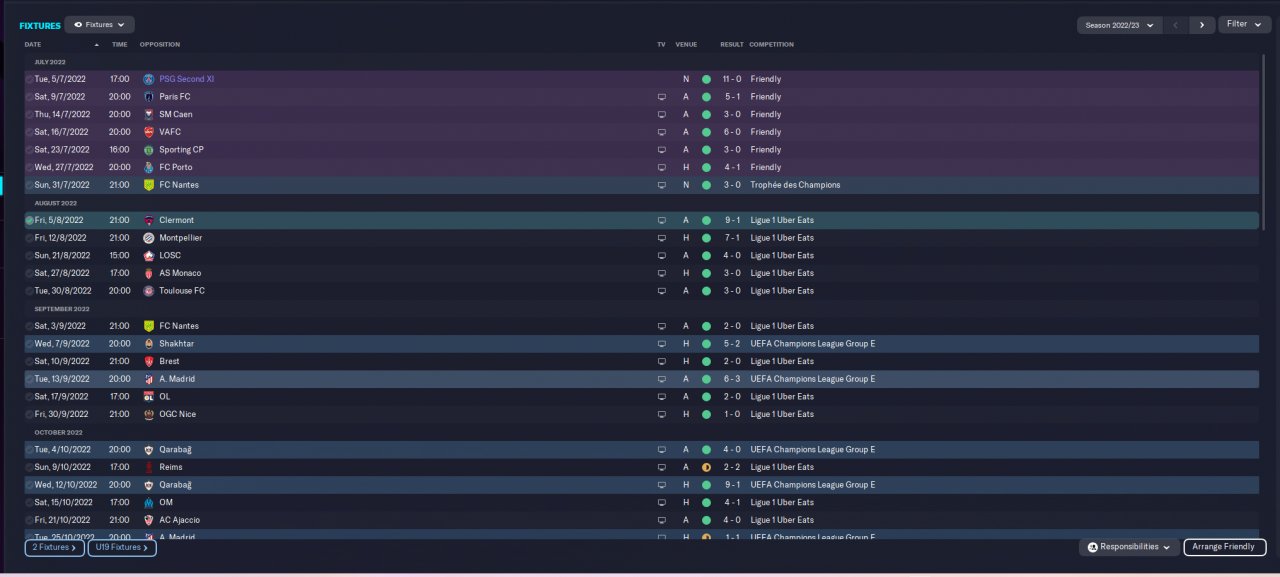
Task: Click the Sporting CP club crest
Action: 149,150
